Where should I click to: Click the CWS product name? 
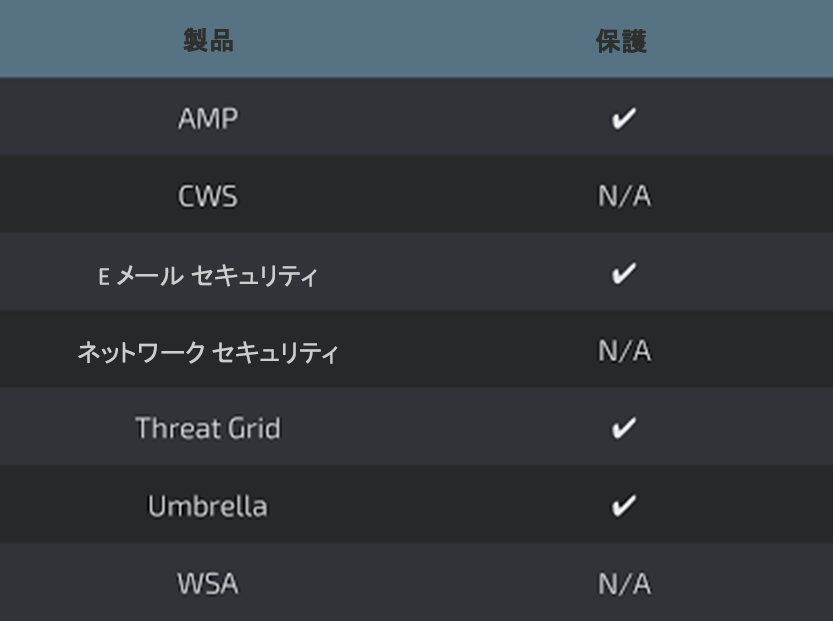click(208, 196)
